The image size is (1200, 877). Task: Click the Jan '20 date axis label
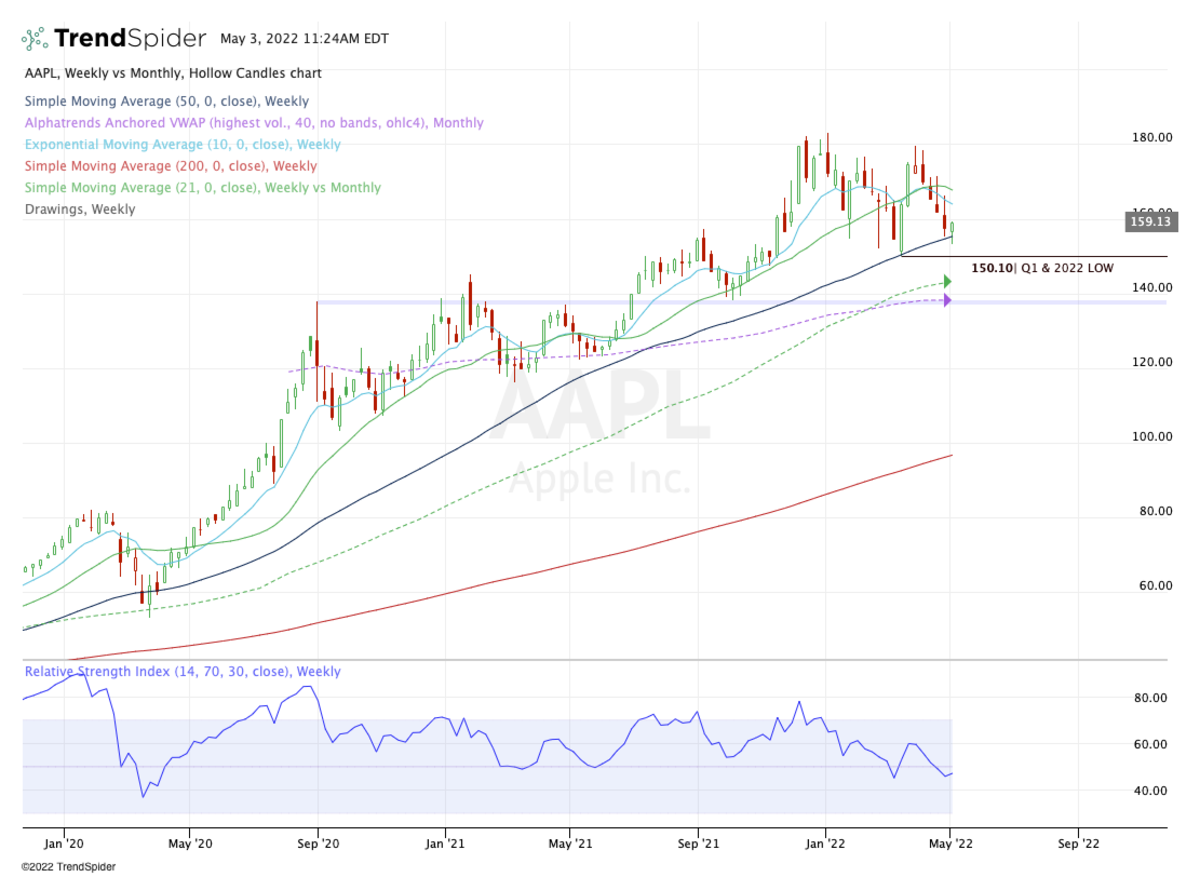tap(64, 843)
